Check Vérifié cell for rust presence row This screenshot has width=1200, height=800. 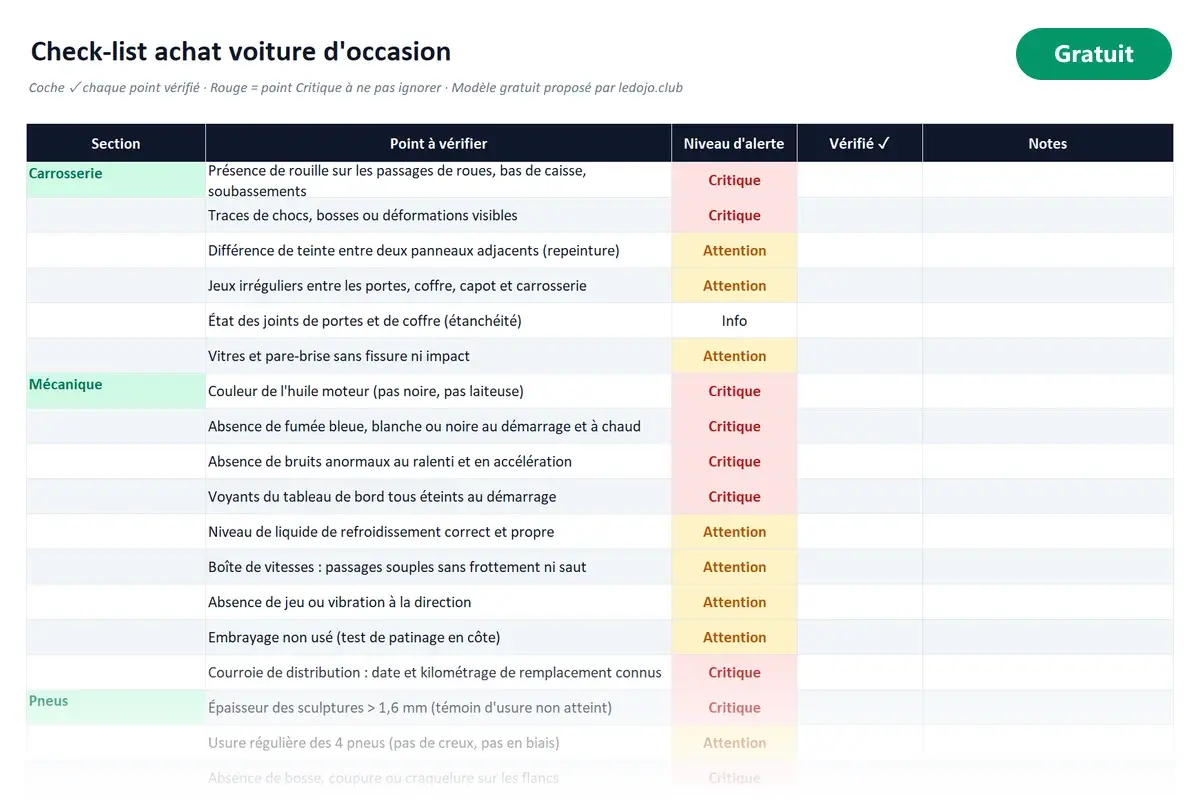tap(860, 180)
